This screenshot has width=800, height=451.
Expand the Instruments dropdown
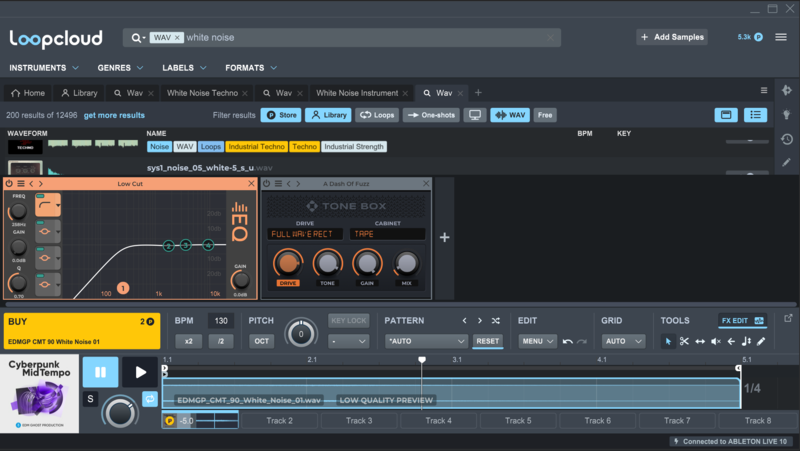coord(44,68)
